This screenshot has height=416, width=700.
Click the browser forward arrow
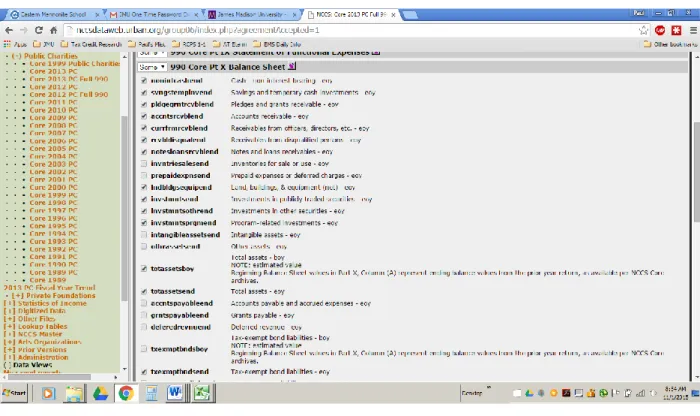[x=24, y=30]
